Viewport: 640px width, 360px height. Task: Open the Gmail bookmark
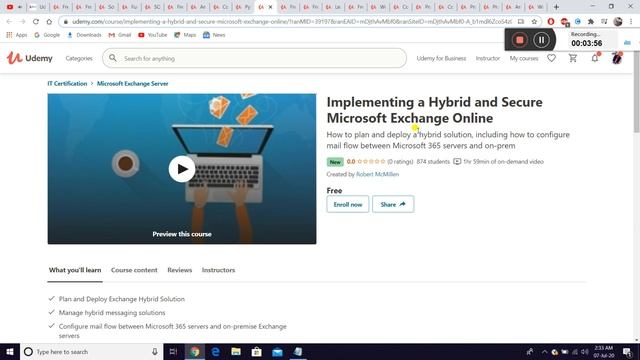click(x=120, y=35)
